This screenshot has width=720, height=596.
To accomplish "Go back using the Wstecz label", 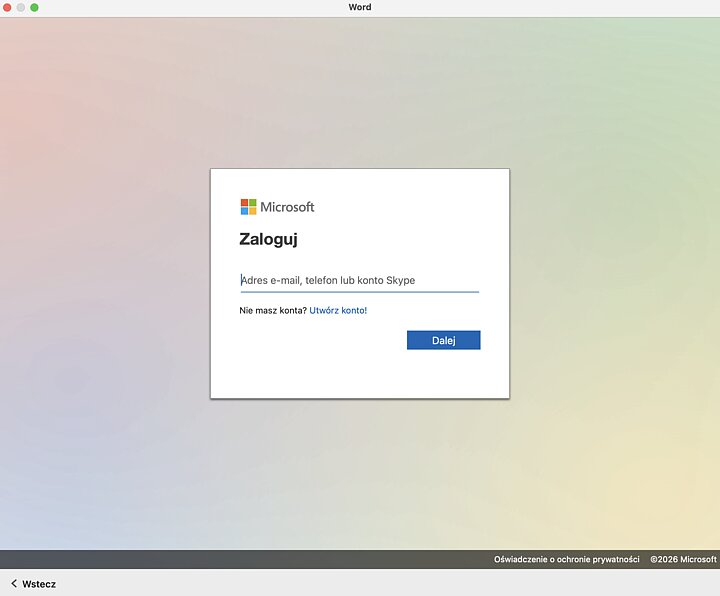I will [39, 584].
